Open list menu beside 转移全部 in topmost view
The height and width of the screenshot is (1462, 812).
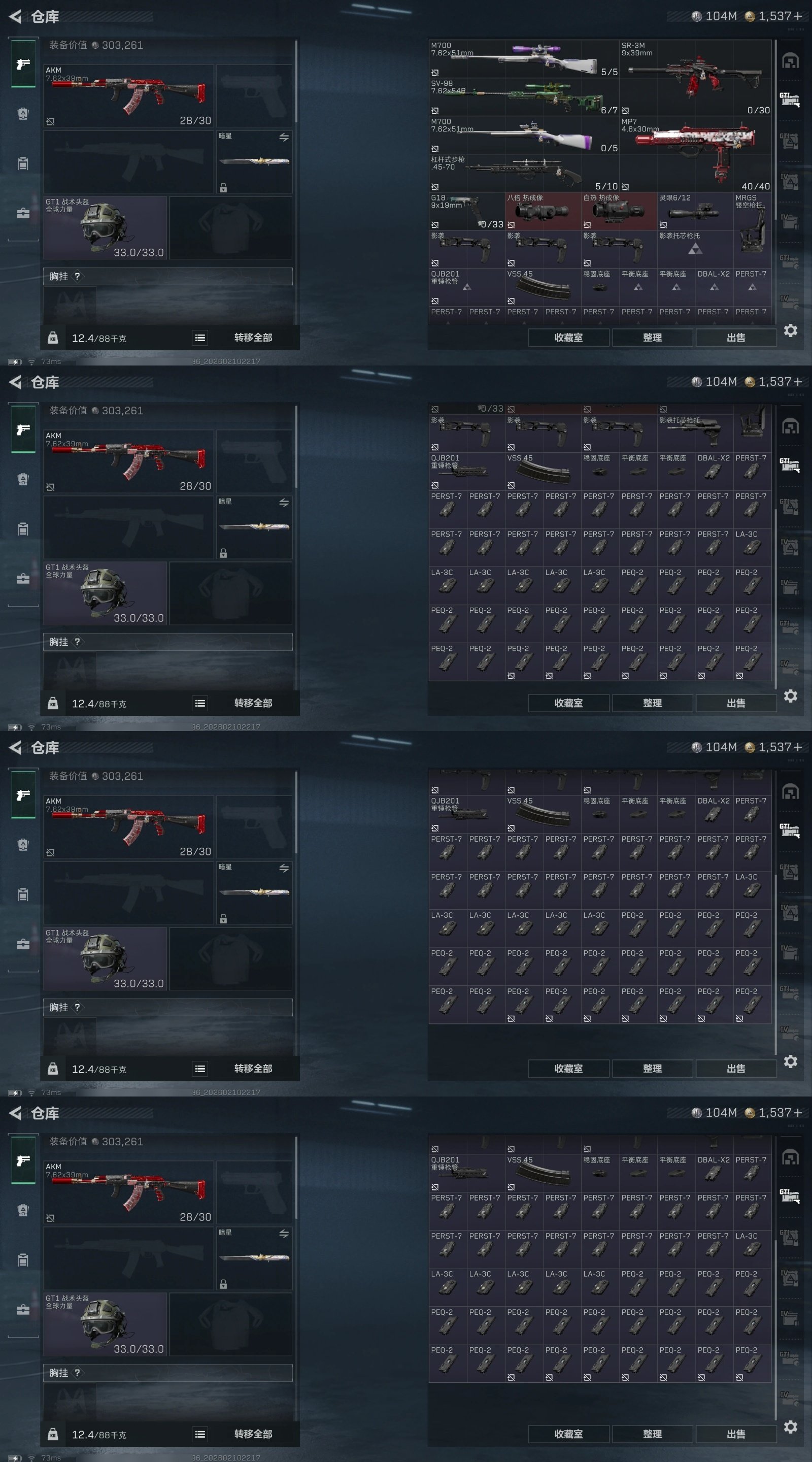[200, 338]
